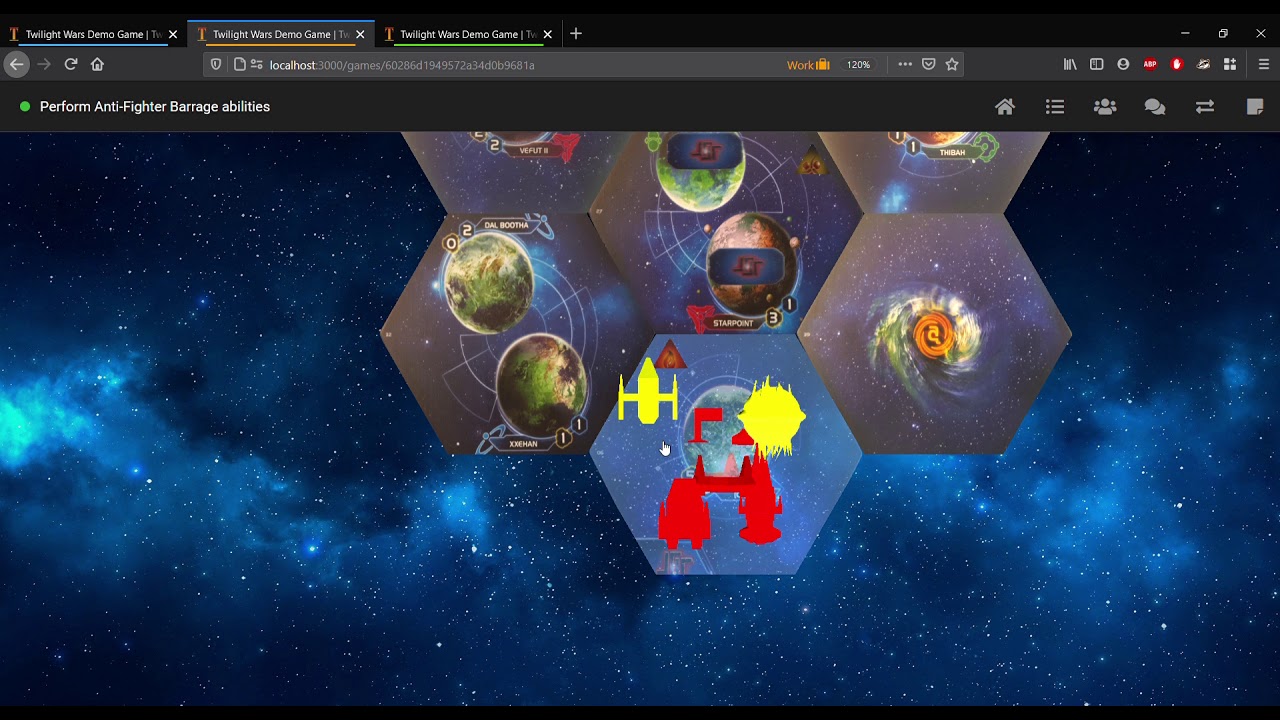Click the Dal Bootha planet
1280x720 pixels.
tap(489, 283)
